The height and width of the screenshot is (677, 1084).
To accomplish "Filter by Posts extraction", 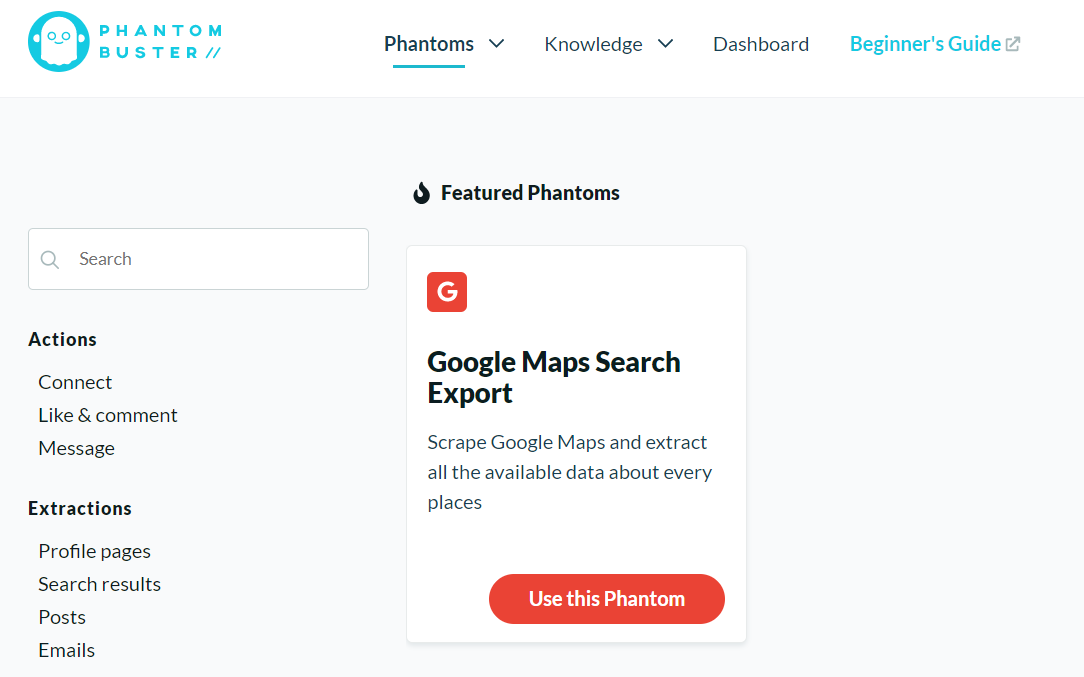I will tap(62, 617).
